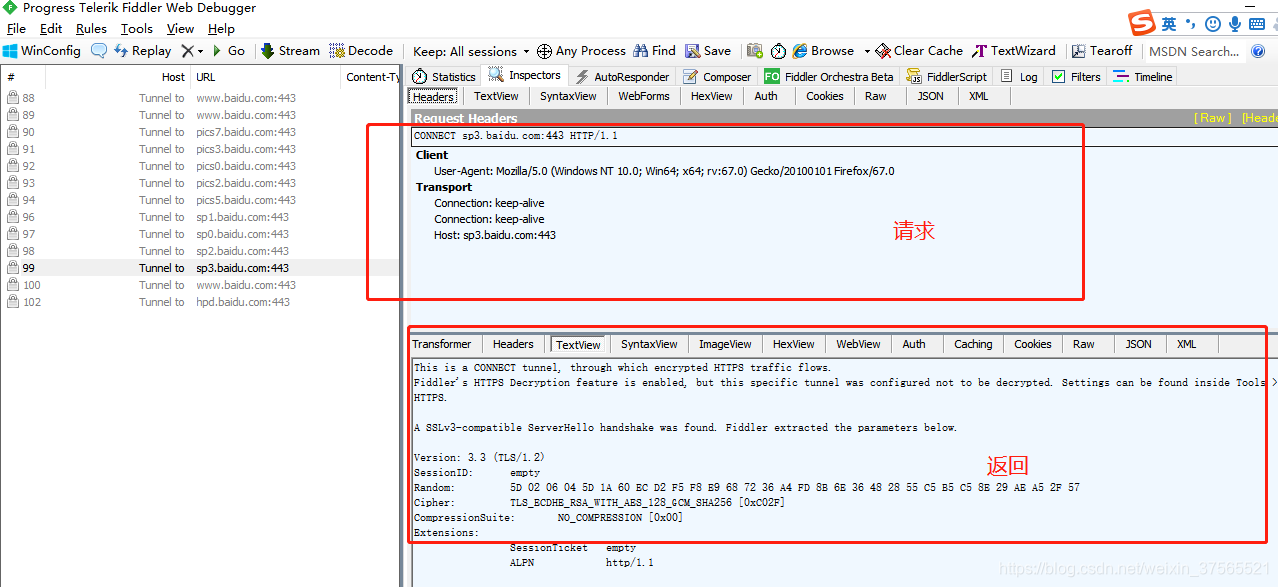Select request WebForms tab
The width and height of the screenshot is (1278, 587).
(x=643, y=96)
